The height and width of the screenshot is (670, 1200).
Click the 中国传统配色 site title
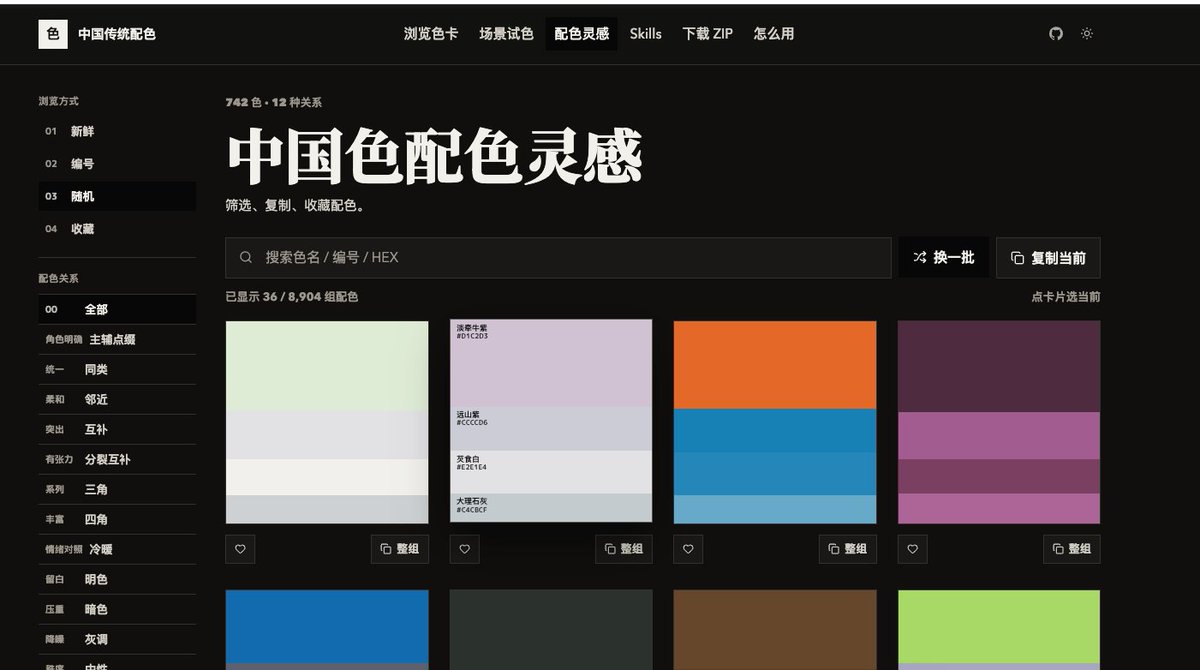(117, 34)
